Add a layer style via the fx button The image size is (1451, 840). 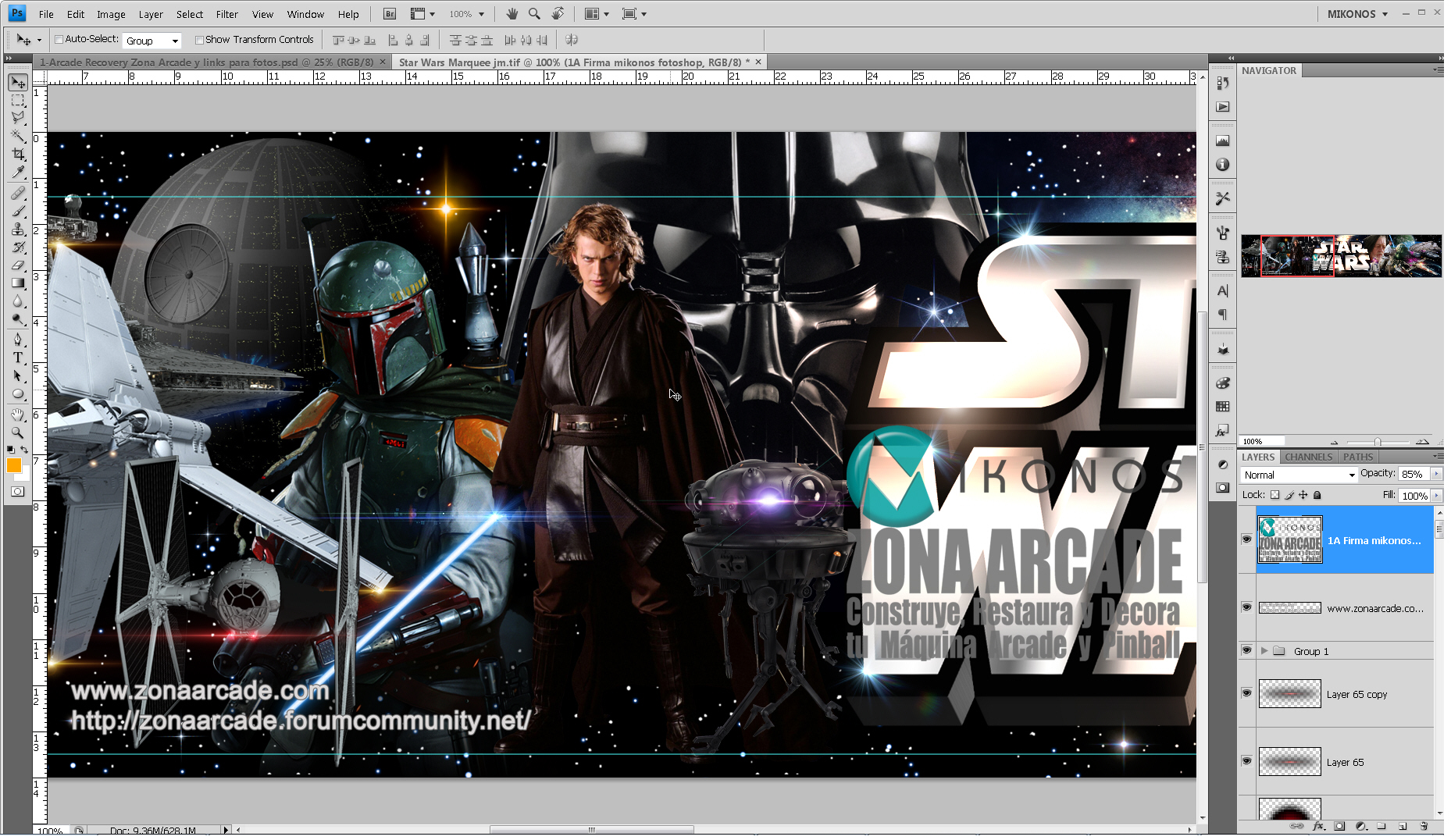pos(1318,826)
